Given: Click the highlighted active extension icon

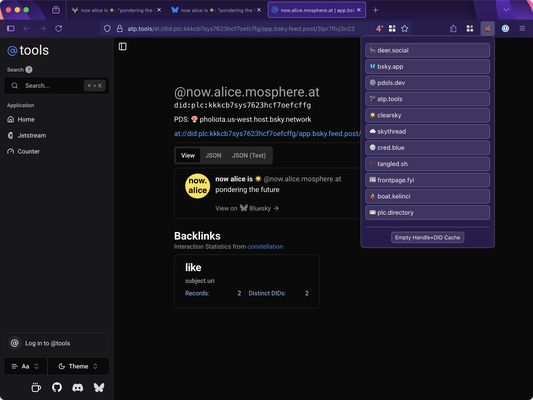Looking at the screenshot, I should (x=487, y=29).
